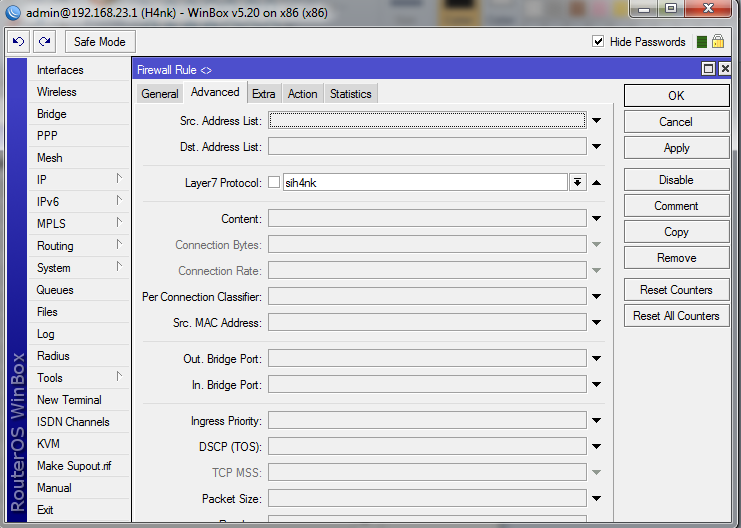Click the Cancel button
Viewport: 741px width, 528px height.
676,121
